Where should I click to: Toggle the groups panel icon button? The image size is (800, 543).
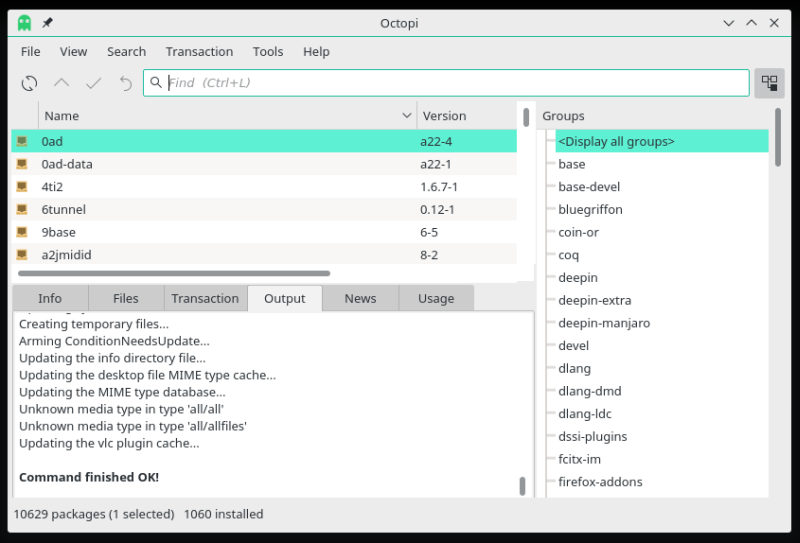click(x=769, y=83)
